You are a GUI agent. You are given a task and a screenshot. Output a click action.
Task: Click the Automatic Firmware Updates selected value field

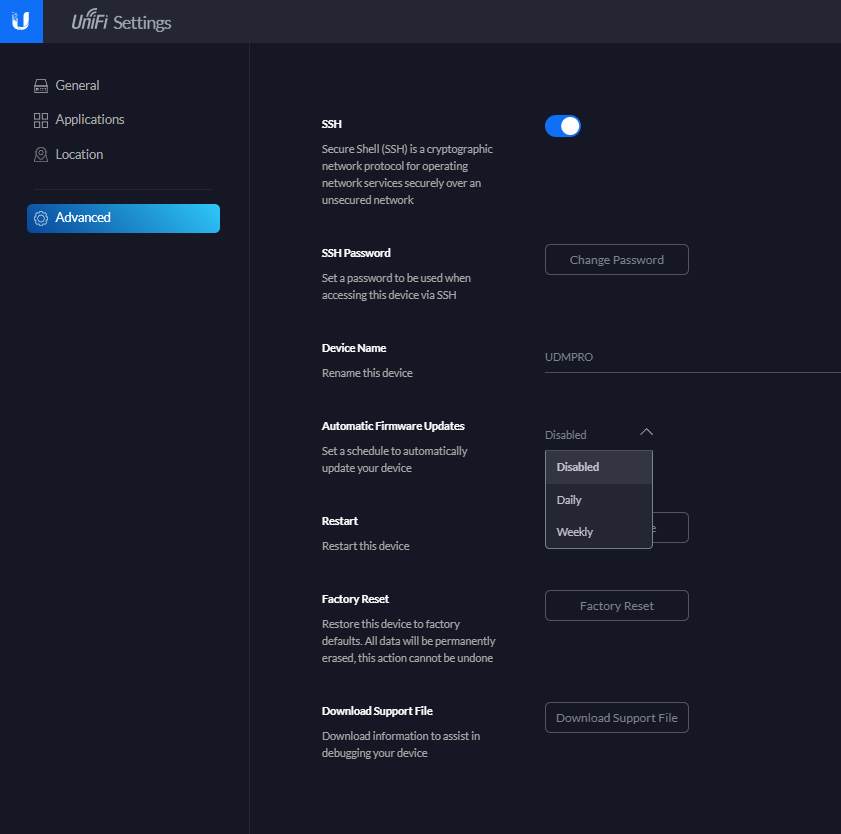pyautogui.click(x=566, y=435)
